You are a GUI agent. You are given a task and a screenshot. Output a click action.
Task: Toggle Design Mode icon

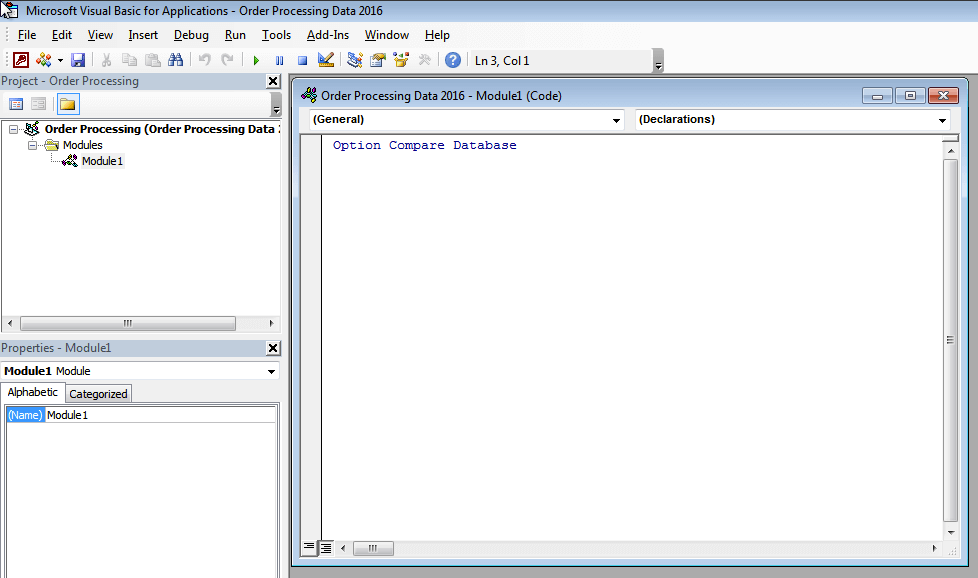[325, 60]
